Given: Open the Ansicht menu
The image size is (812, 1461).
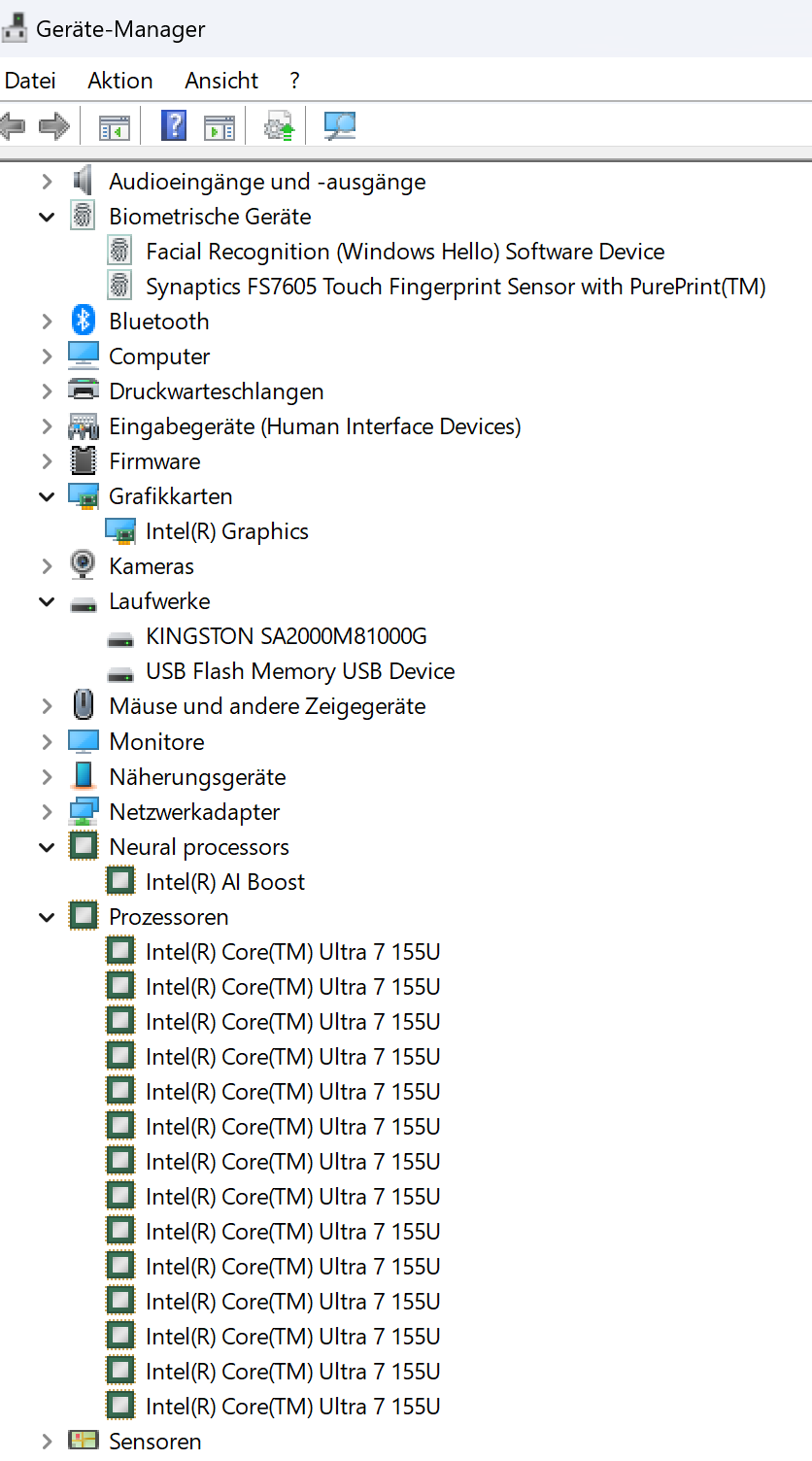Looking at the screenshot, I should (221, 80).
